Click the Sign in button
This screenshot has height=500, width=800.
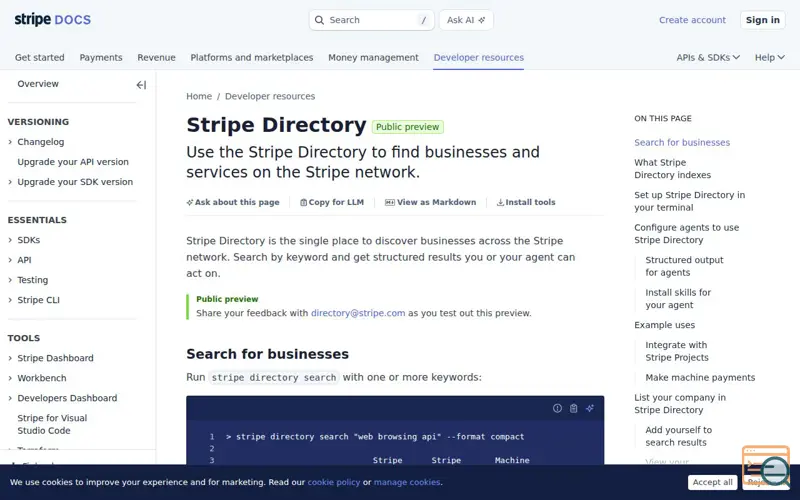763,20
